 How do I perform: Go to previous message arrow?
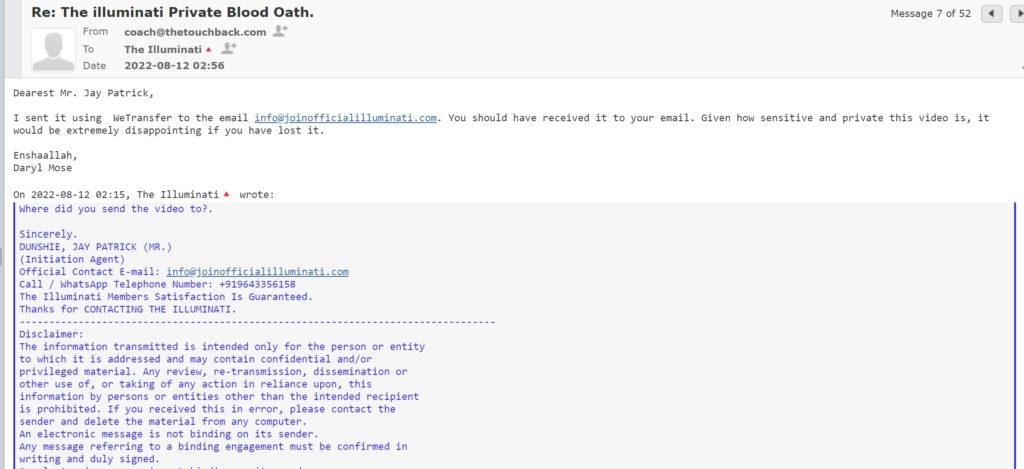tap(991, 14)
